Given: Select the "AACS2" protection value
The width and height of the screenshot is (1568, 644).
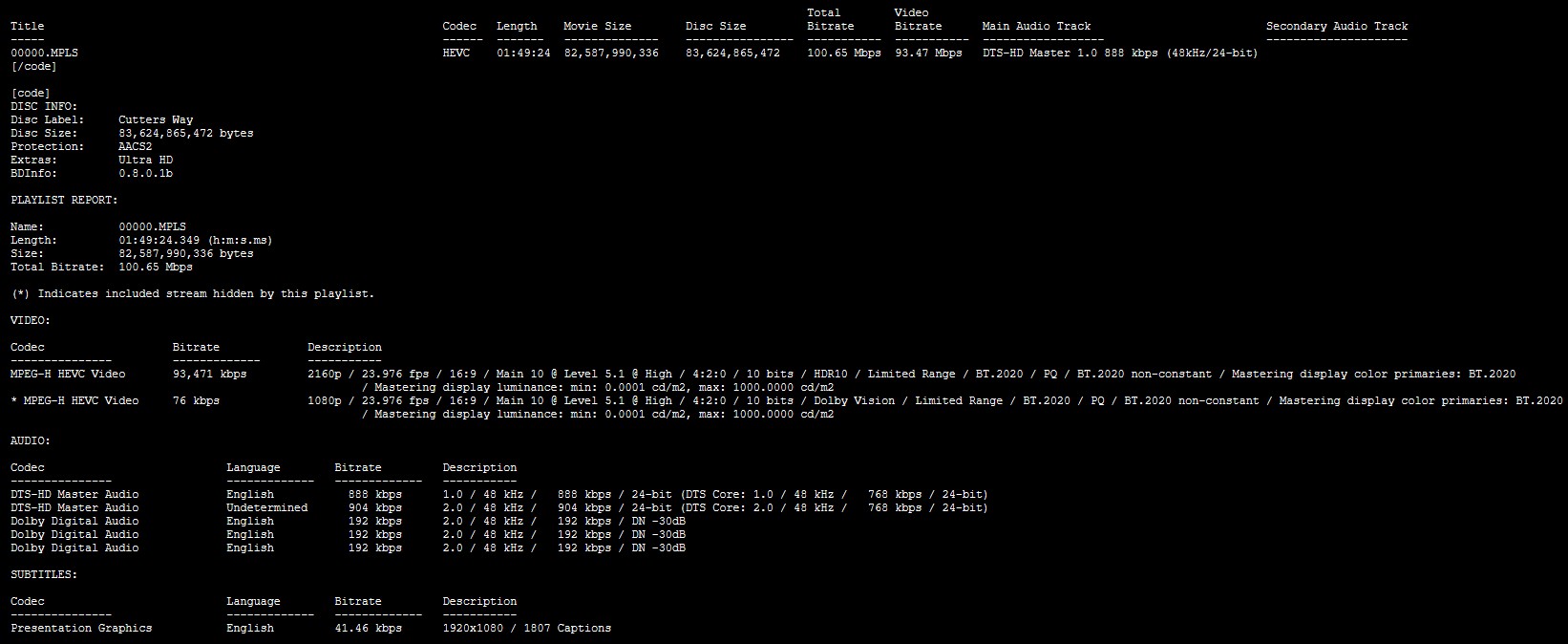Looking at the screenshot, I should (x=136, y=147).
